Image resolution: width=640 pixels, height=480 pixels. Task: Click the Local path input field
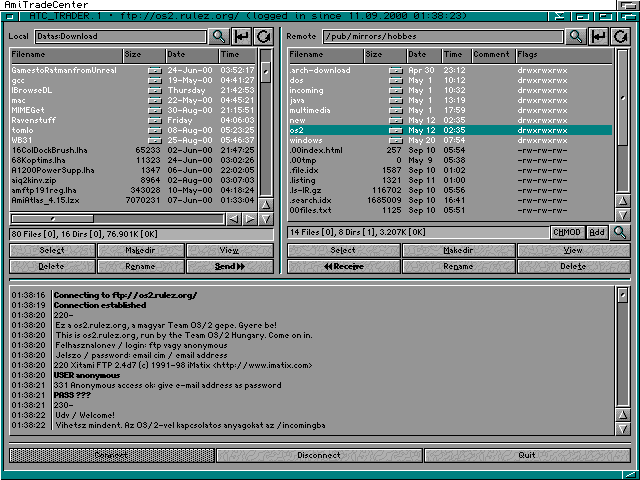(x=120, y=36)
